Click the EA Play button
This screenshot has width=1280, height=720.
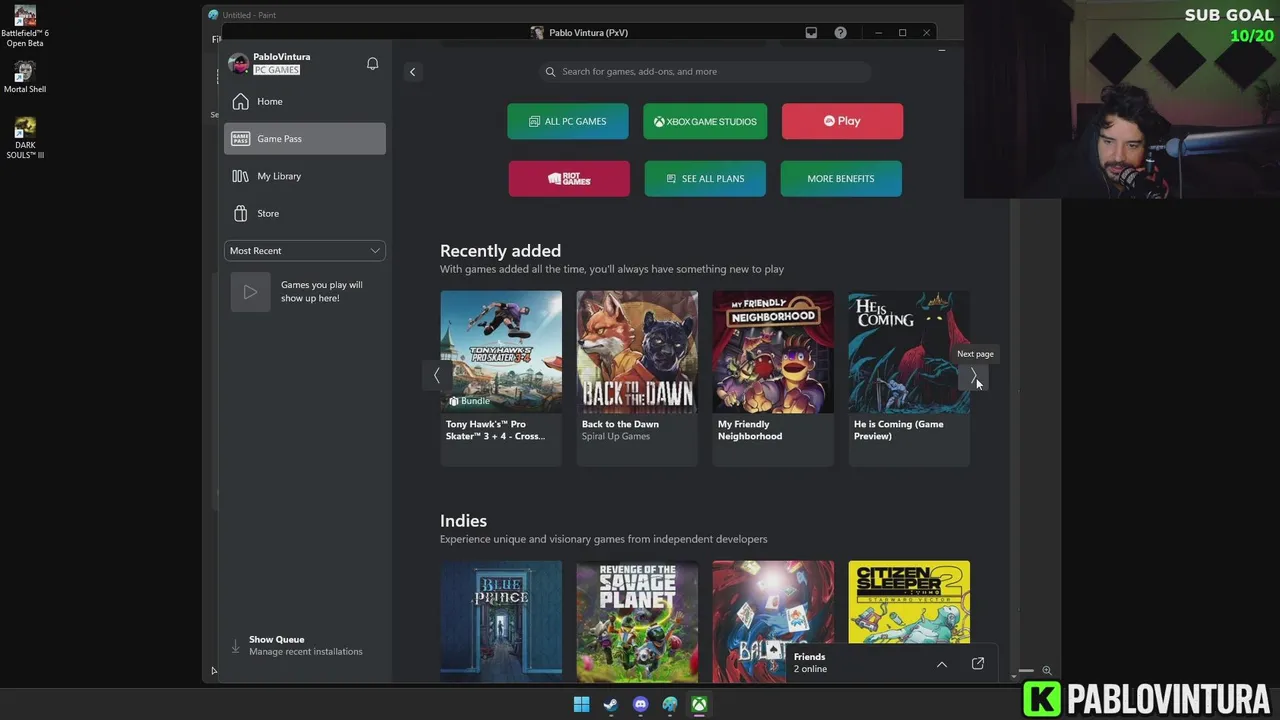pos(842,121)
